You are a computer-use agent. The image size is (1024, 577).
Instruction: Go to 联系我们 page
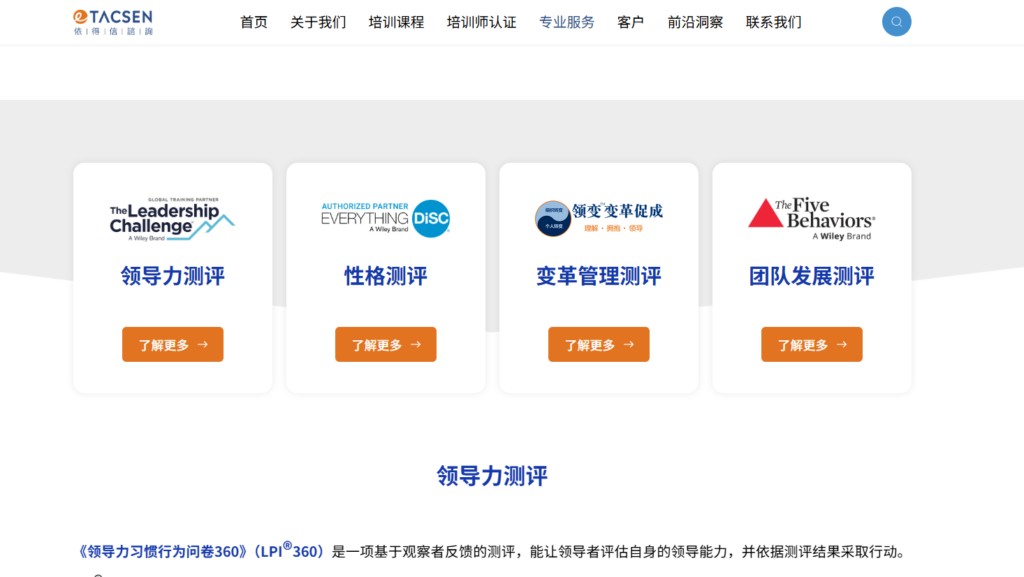[x=773, y=22]
